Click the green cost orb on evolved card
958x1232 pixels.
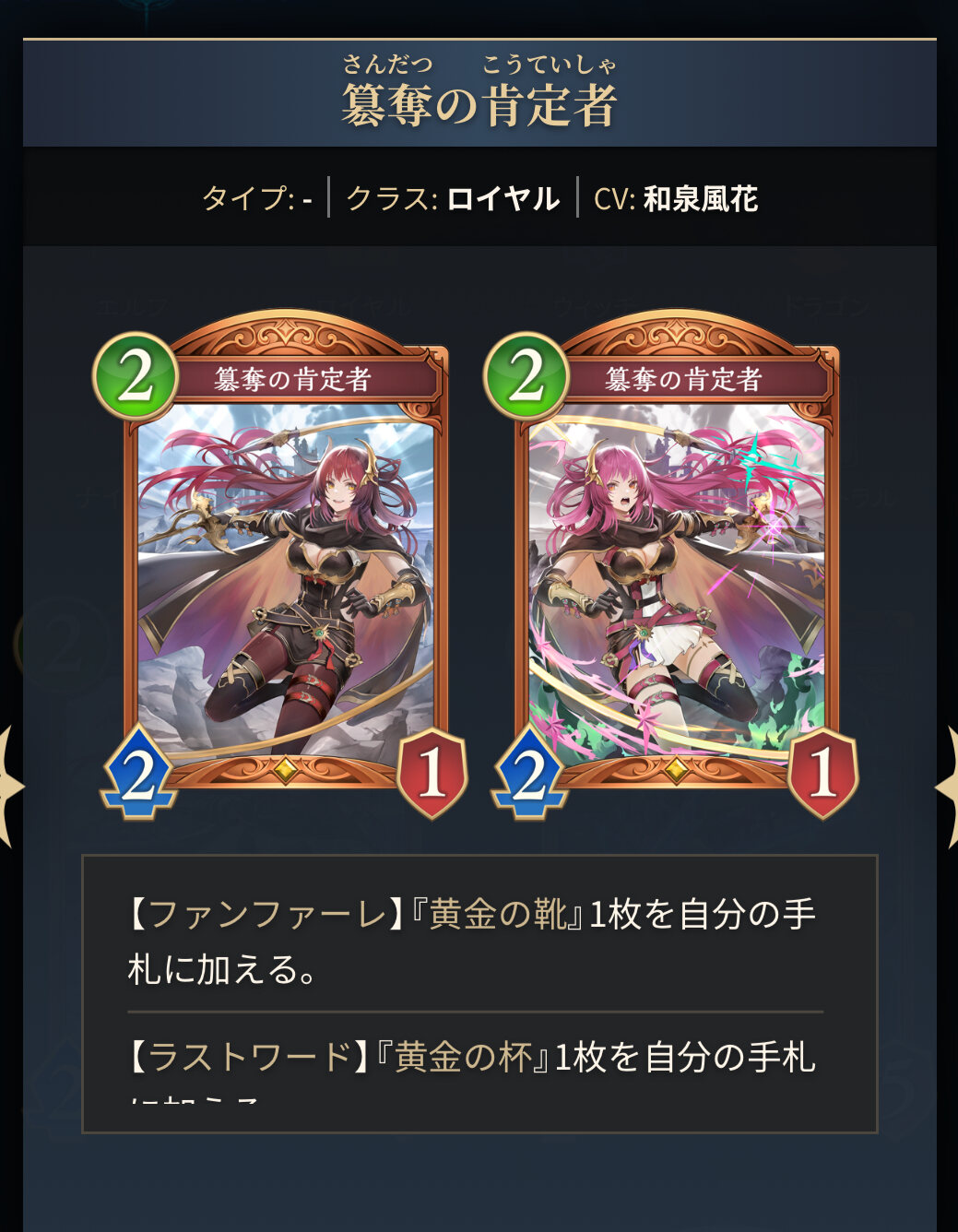[x=526, y=376]
